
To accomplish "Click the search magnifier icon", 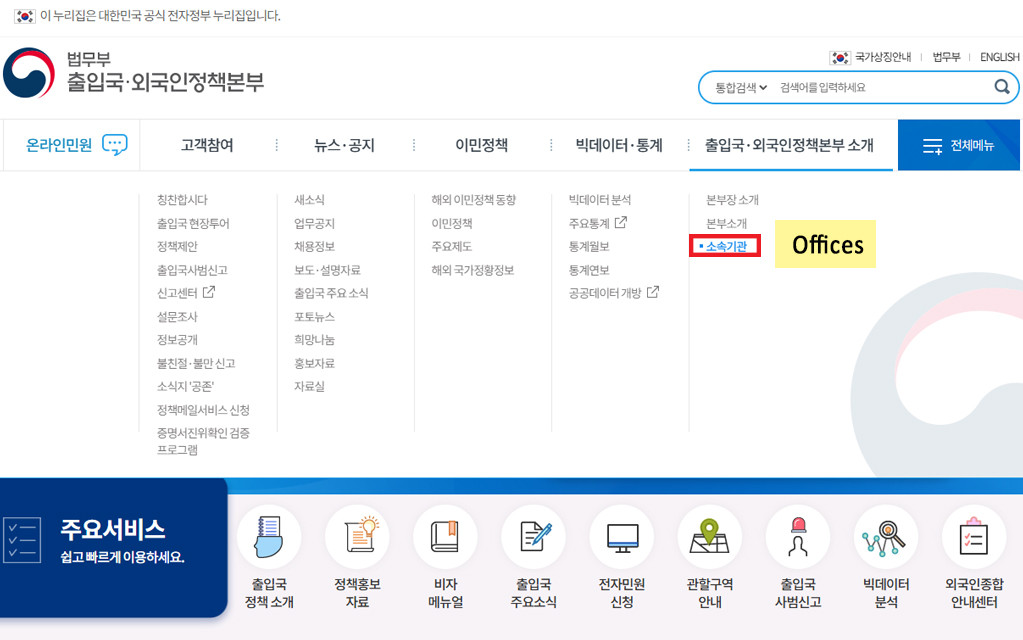I will click(x=1001, y=88).
